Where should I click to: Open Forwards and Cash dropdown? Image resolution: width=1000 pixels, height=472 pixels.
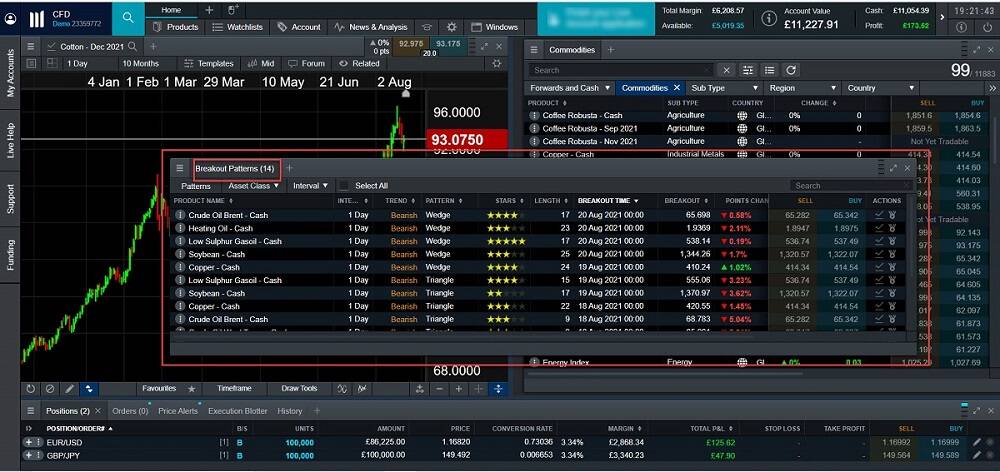pos(570,88)
